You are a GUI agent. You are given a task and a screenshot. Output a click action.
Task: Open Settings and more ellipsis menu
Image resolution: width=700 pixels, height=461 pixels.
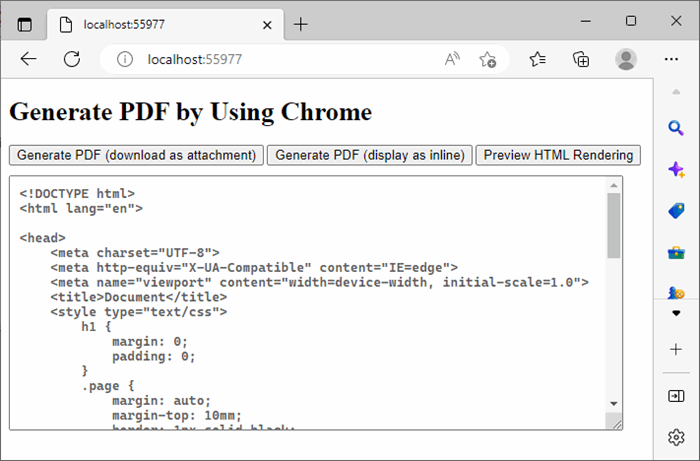tap(671, 59)
